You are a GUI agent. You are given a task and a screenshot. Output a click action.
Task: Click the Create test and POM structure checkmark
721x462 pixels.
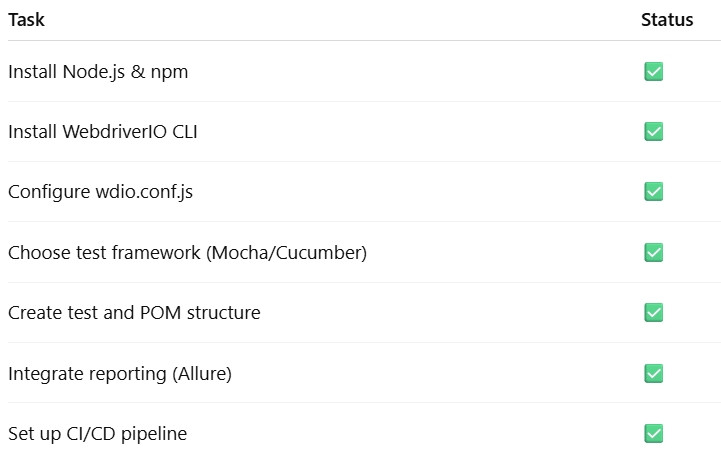tap(653, 313)
